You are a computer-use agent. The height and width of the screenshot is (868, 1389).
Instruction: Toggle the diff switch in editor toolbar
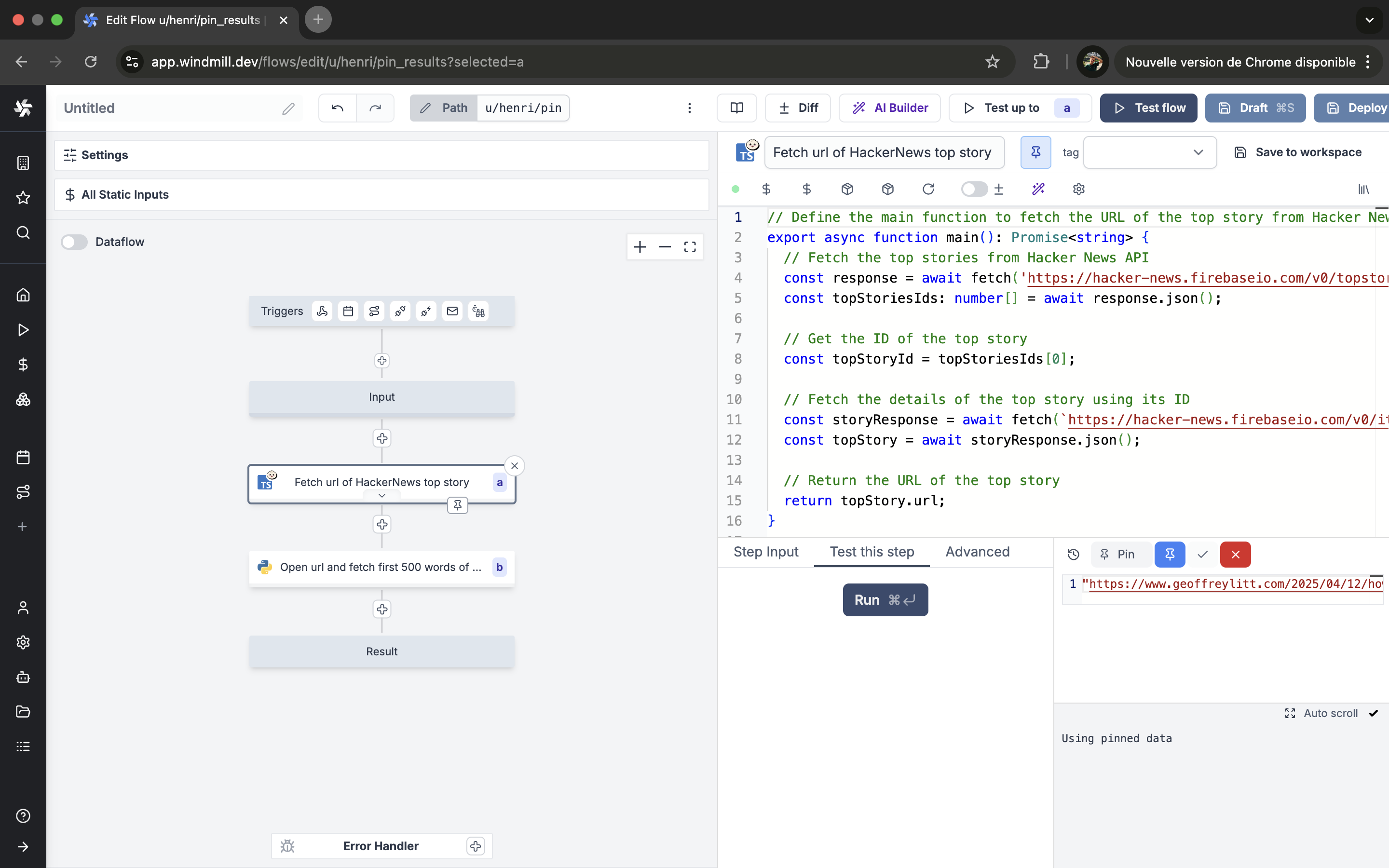click(974, 189)
